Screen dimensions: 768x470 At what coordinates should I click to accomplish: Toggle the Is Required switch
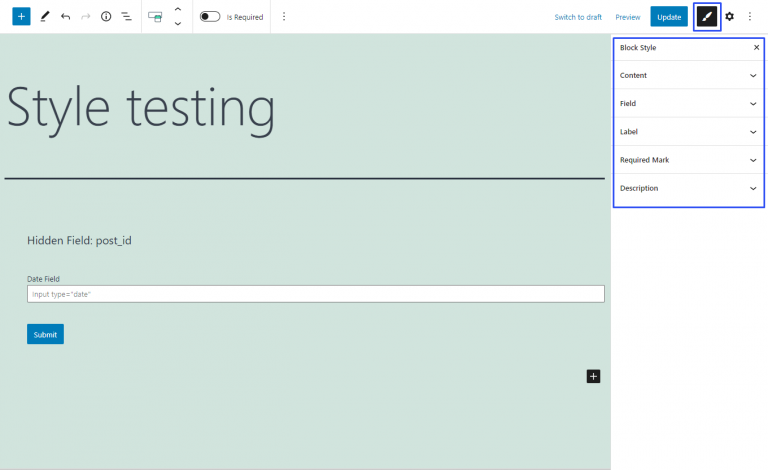point(210,17)
